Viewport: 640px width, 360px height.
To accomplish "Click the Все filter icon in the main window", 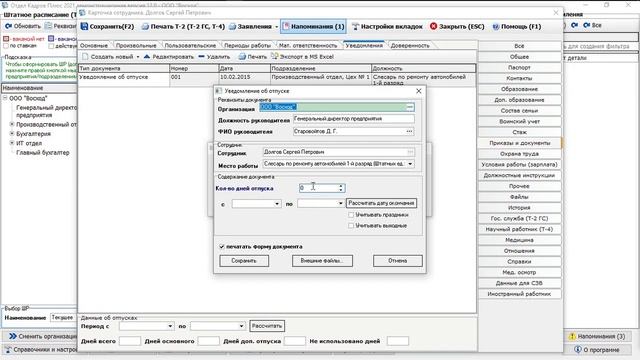I will click(x=587, y=25).
